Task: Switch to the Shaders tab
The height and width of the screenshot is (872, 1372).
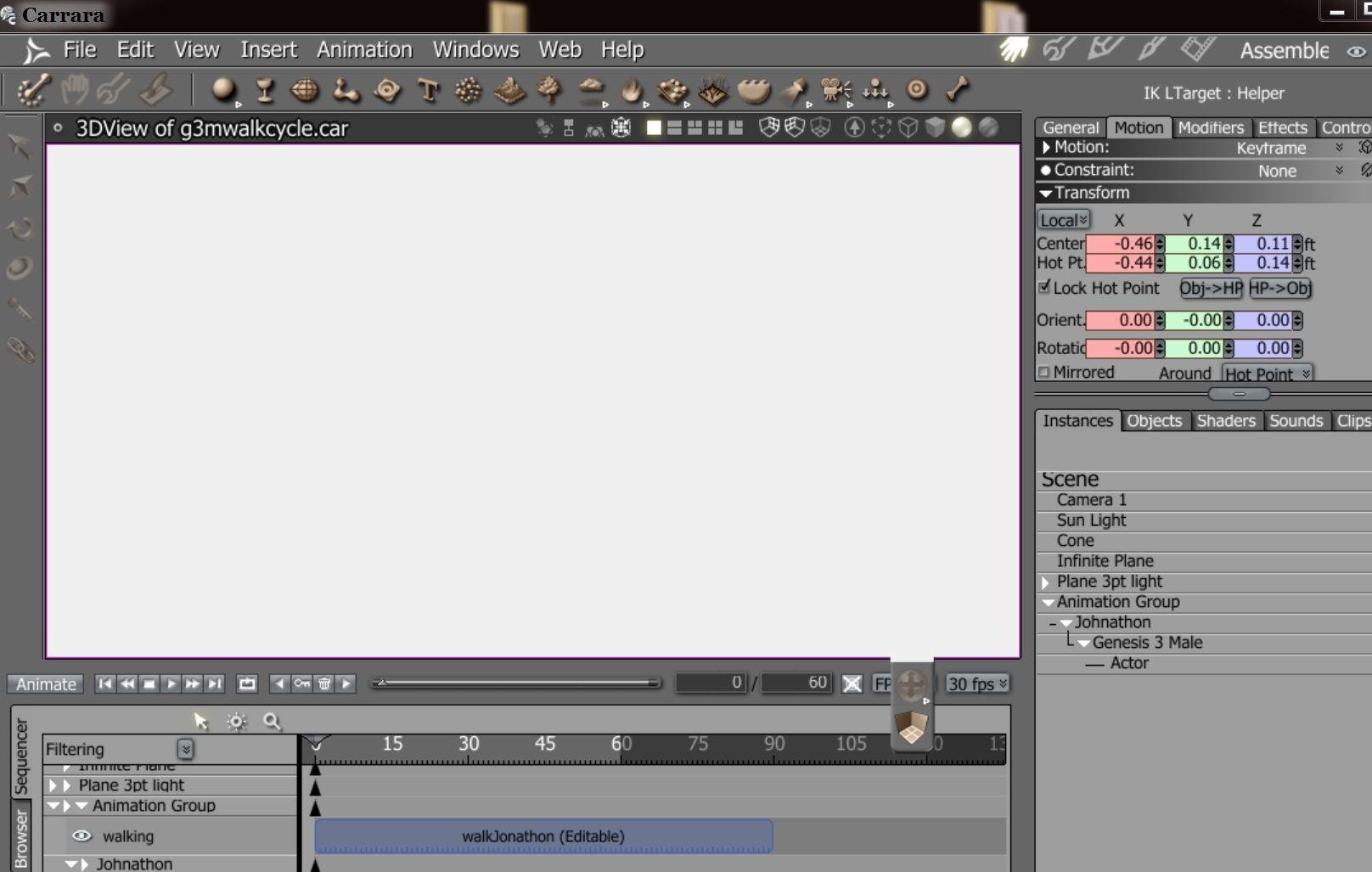Action: pos(1225,421)
